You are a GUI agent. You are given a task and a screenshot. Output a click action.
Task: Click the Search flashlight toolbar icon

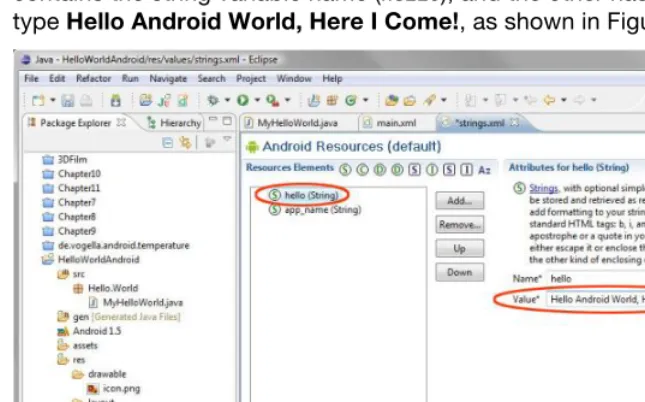click(429, 100)
